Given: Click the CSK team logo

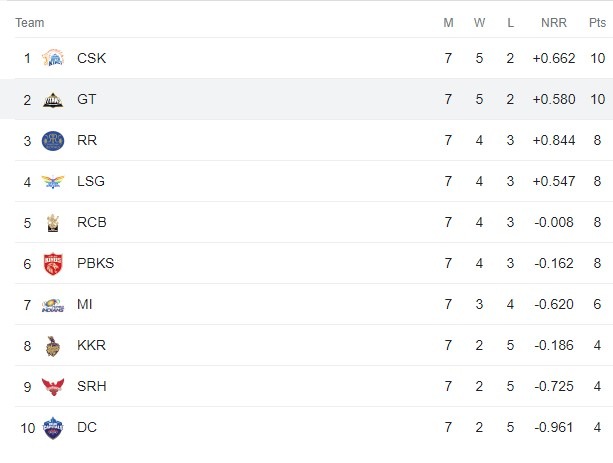Looking at the screenshot, I should [x=53, y=58].
